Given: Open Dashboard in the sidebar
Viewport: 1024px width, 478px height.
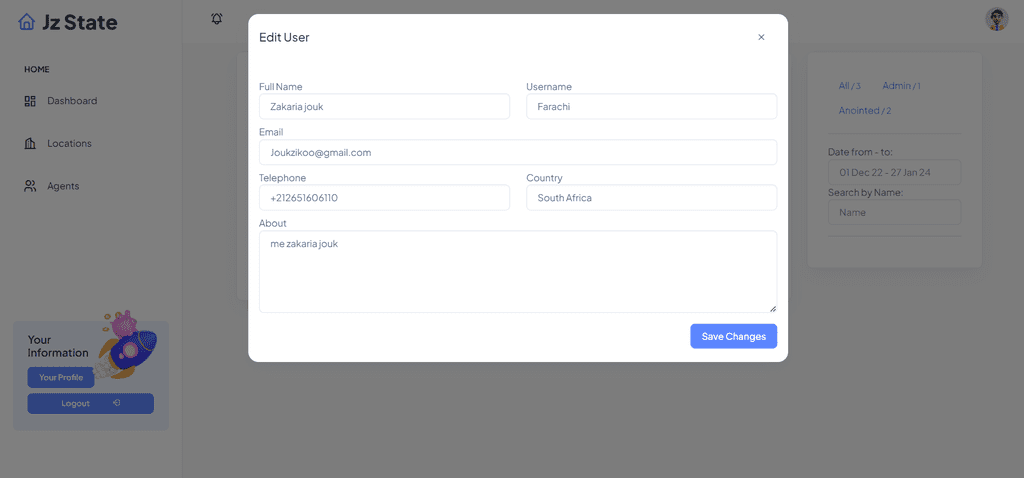Looking at the screenshot, I should (x=72, y=101).
